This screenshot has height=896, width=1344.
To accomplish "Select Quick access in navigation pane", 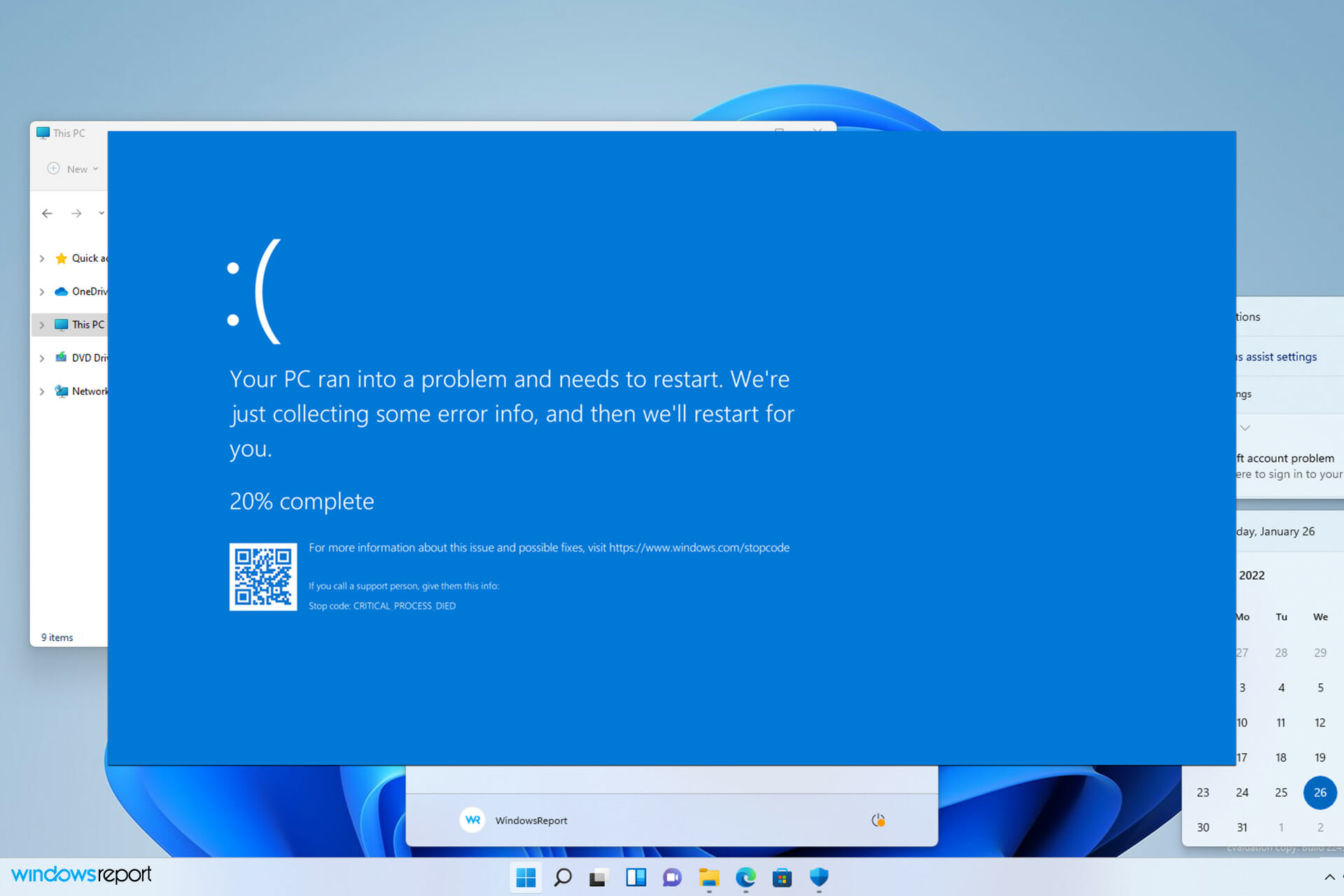I will (x=81, y=258).
